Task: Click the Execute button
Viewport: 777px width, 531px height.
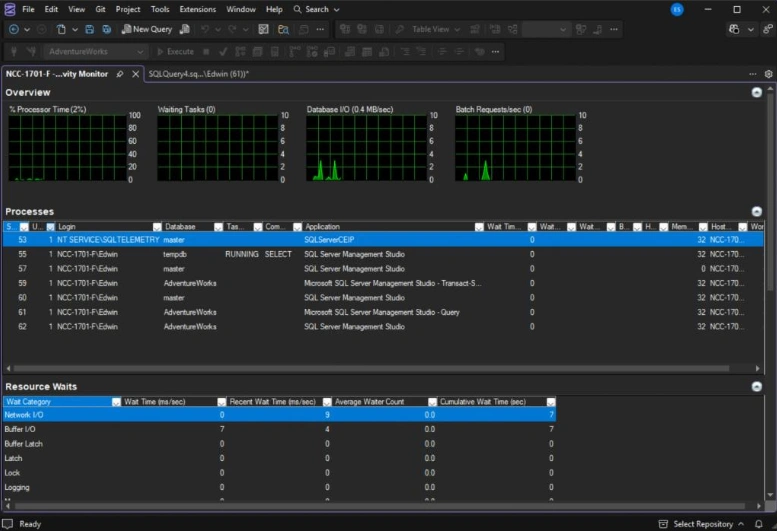Action: pyautogui.click(x=175, y=52)
